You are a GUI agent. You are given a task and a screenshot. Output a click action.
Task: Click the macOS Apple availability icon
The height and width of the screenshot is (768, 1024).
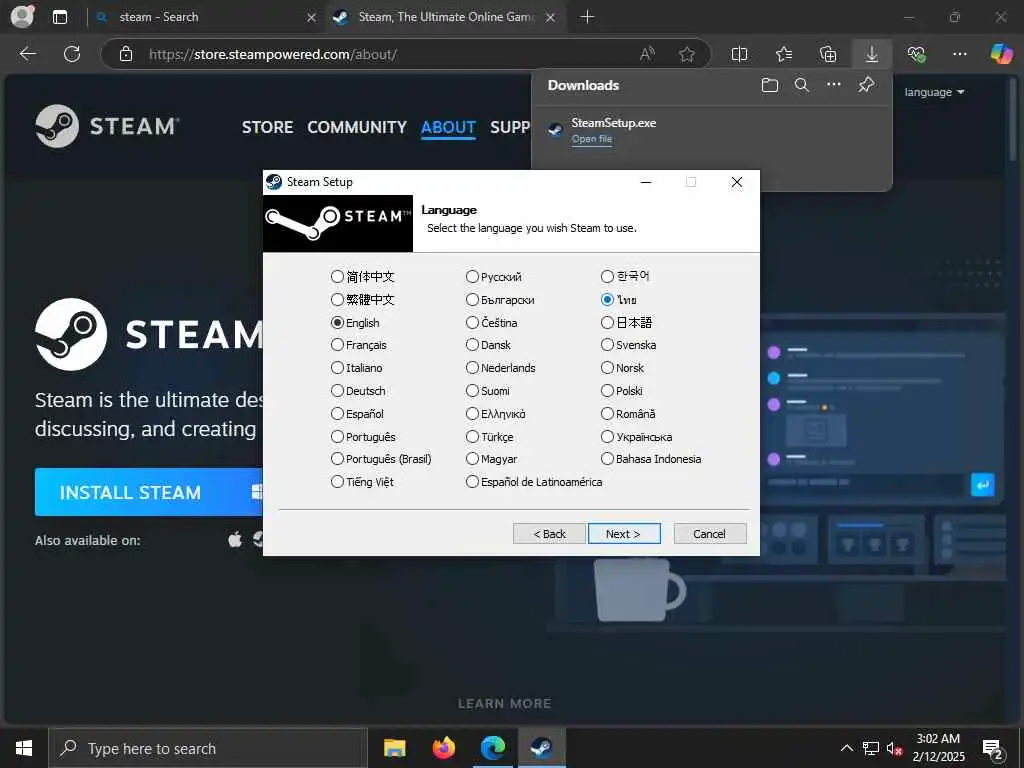coord(236,539)
